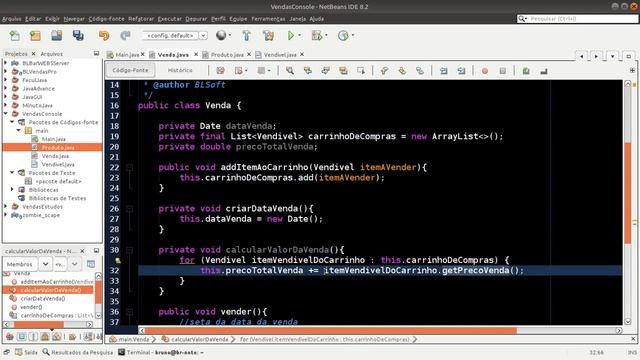
Task: Toggle show static members filter in Navigator
Action: pos(33,337)
